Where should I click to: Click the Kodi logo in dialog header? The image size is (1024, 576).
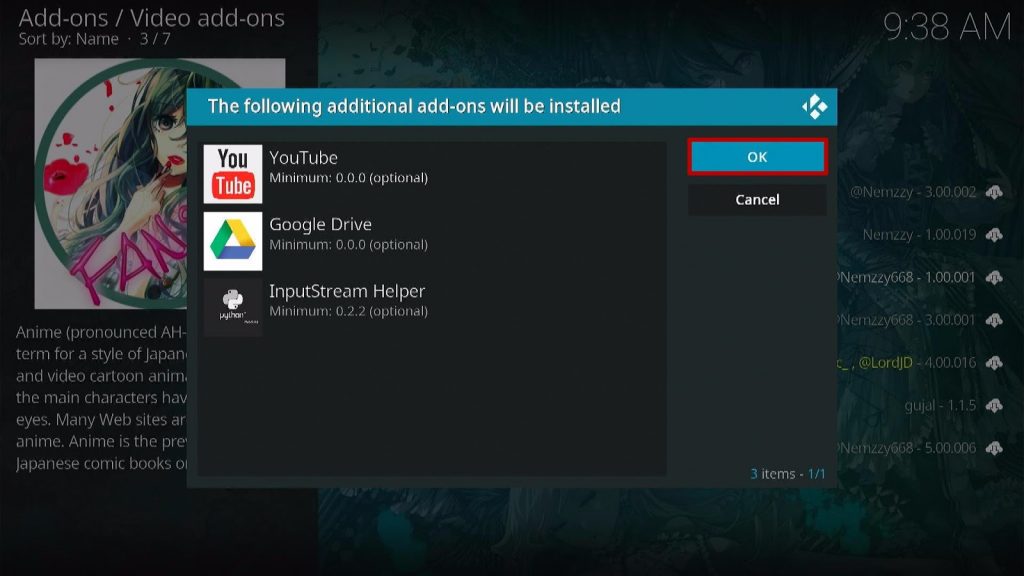tap(814, 106)
